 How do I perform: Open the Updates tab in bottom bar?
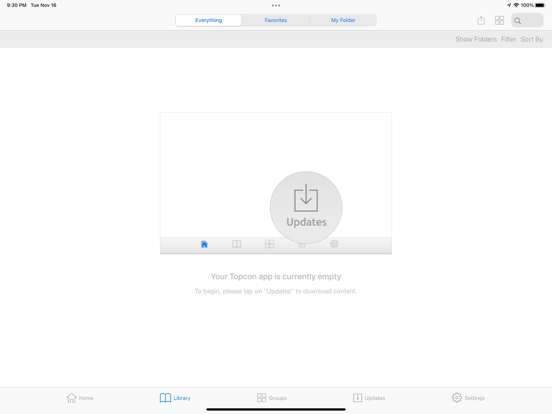pos(369,398)
